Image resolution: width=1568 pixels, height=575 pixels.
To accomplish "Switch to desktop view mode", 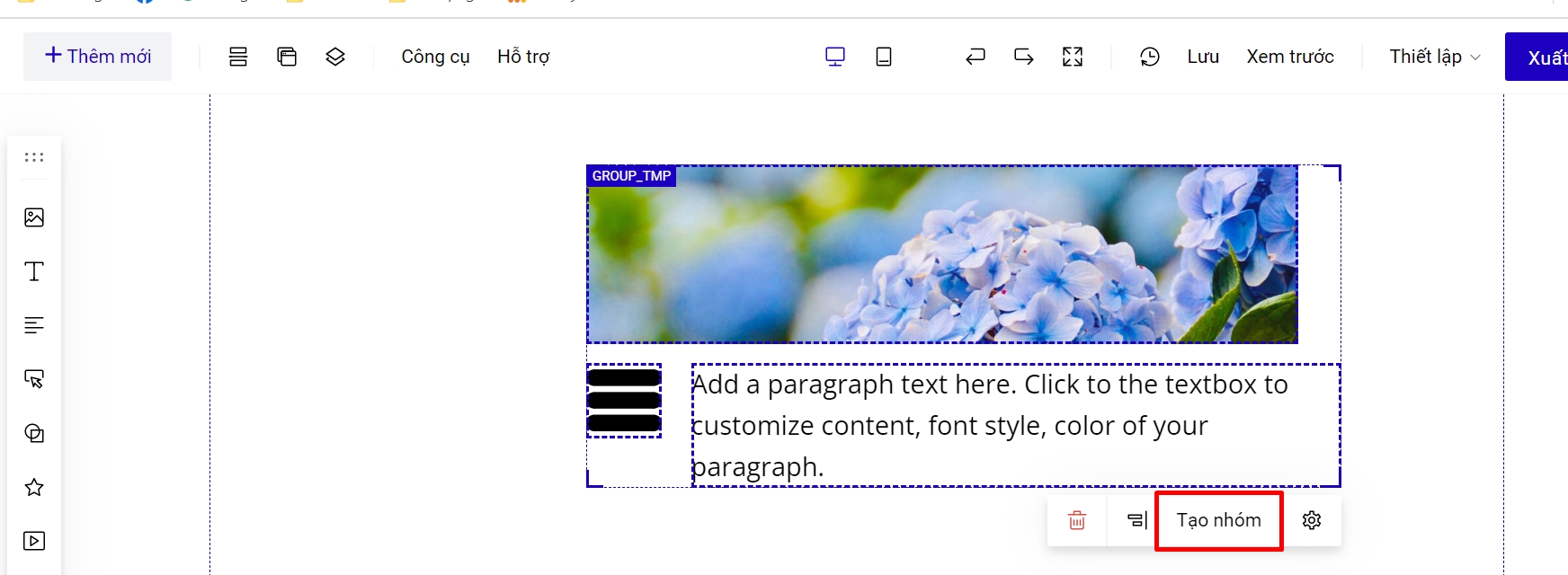I will click(835, 57).
